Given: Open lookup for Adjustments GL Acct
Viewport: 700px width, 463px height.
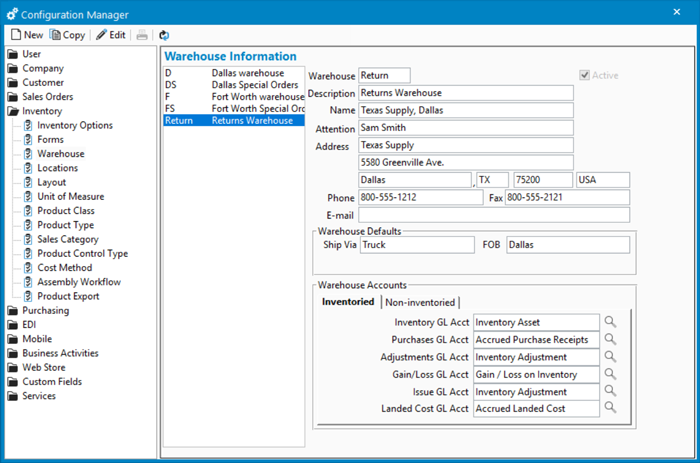Looking at the screenshot, I should [x=610, y=357].
